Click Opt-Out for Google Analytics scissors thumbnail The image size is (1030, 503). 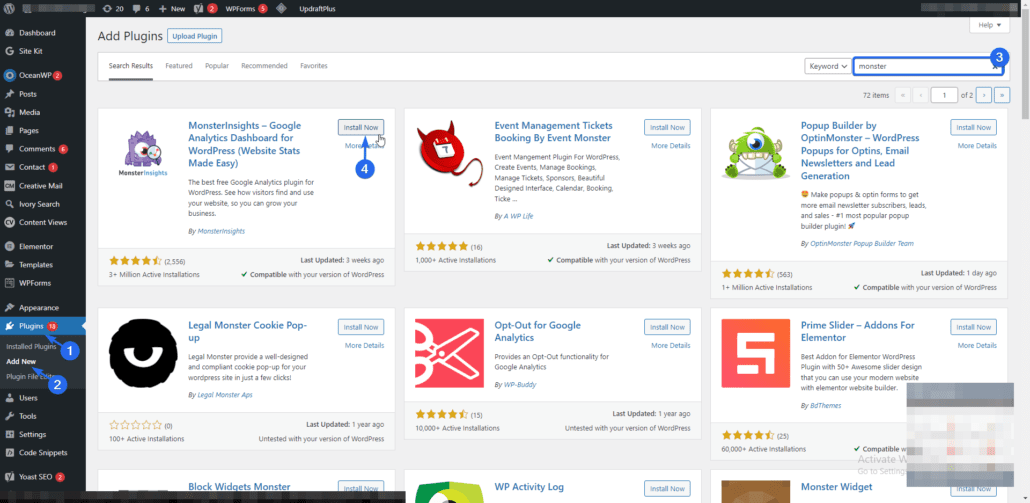(x=449, y=354)
